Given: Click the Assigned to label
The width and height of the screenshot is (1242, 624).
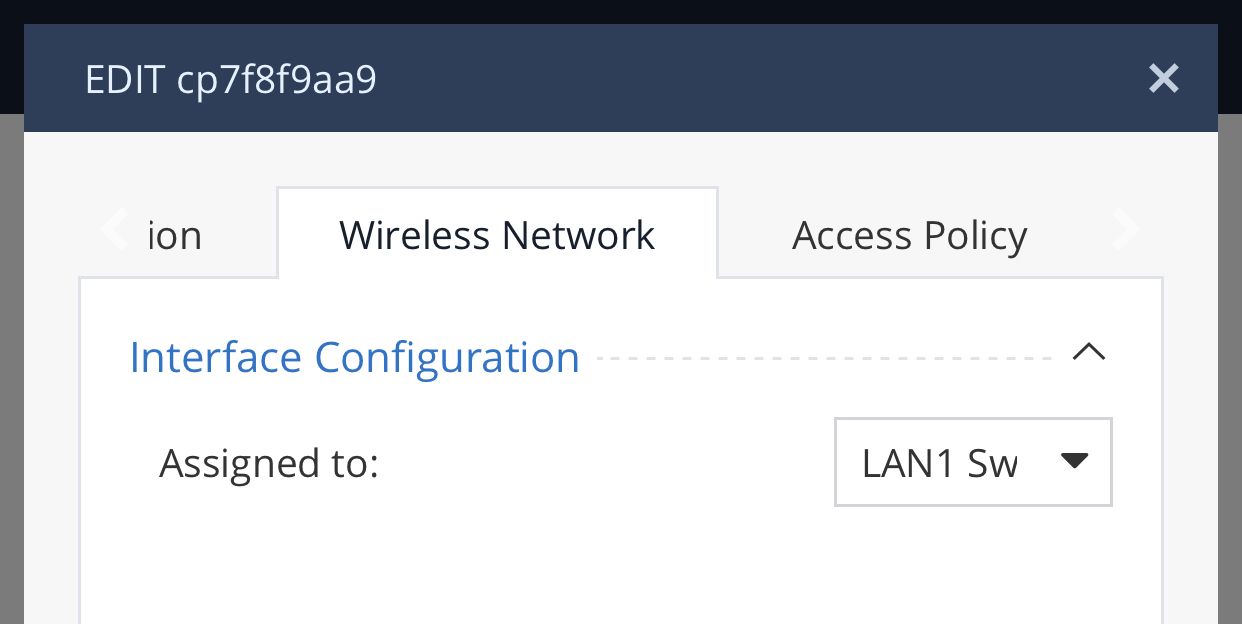Looking at the screenshot, I should tap(269, 463).
